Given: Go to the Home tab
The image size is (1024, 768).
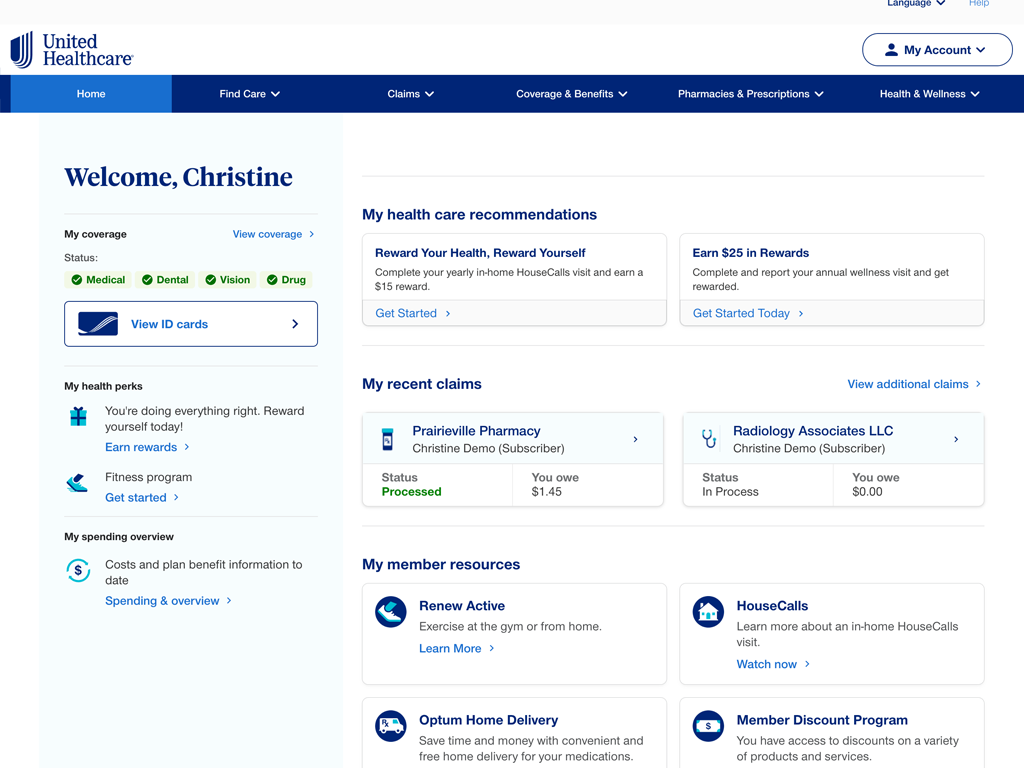Looking at the screenshot, I should click(x=91, y=94).
